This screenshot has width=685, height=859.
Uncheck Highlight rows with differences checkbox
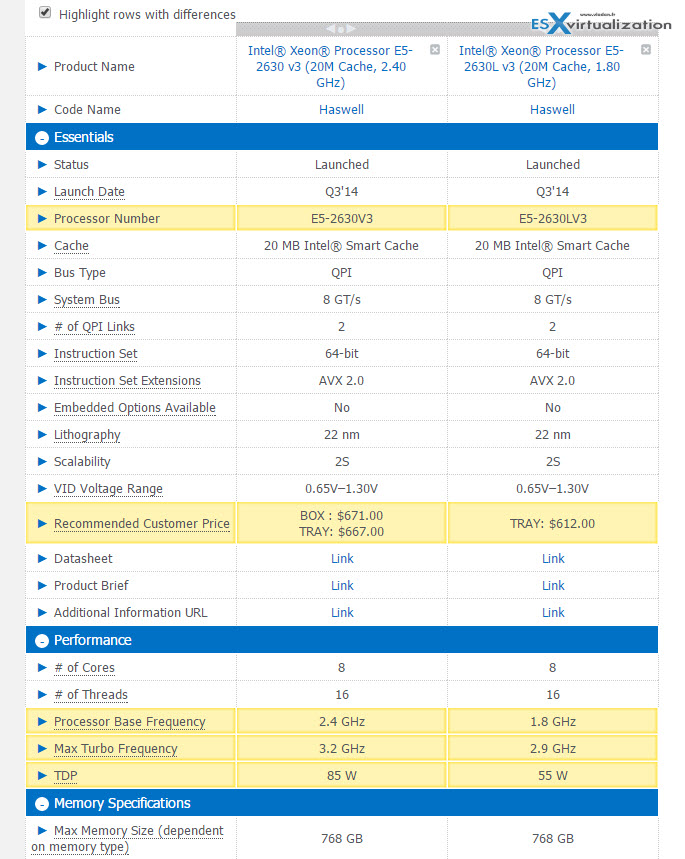pos(45,12)
